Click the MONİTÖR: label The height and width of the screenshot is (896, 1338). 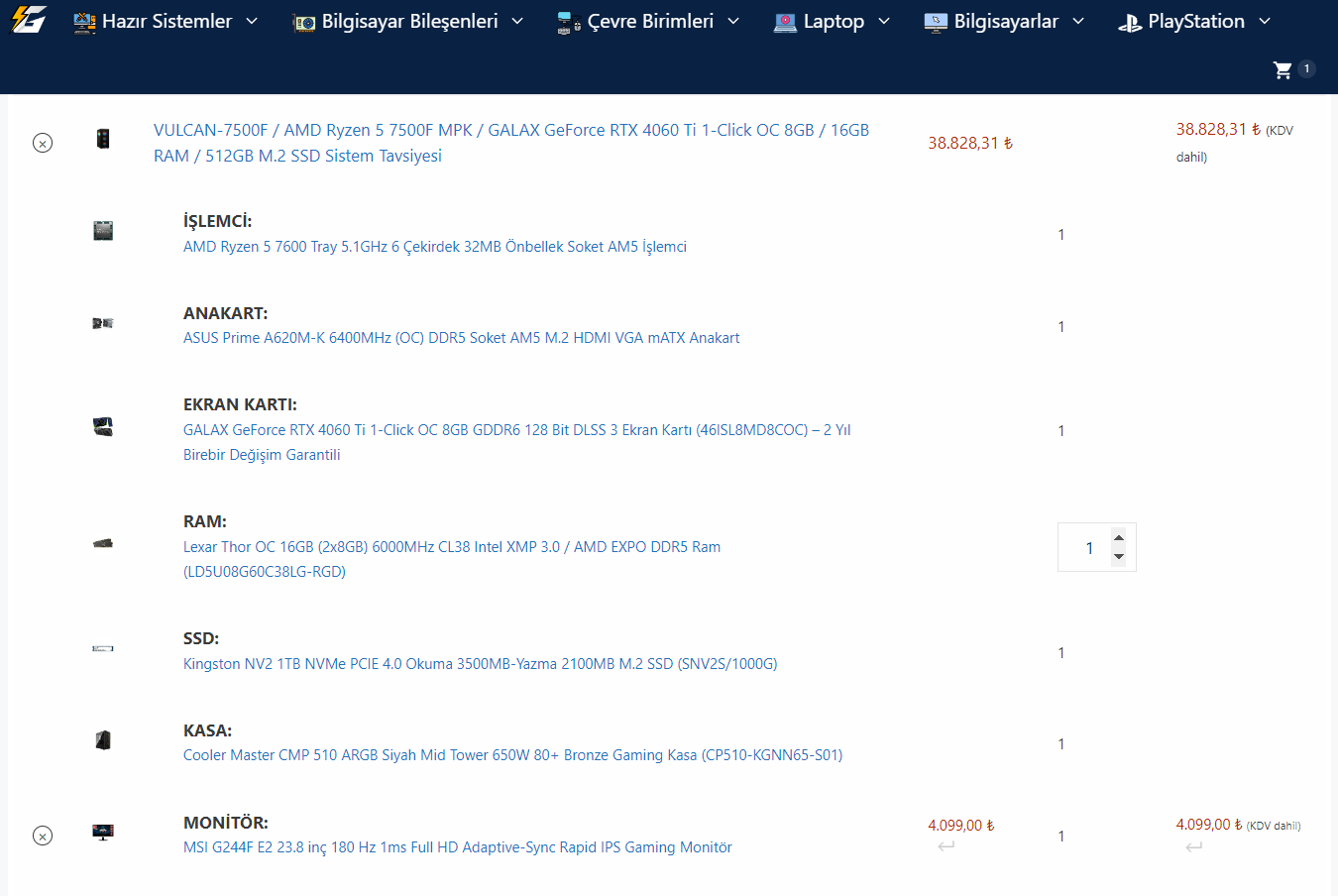point(226,823)
